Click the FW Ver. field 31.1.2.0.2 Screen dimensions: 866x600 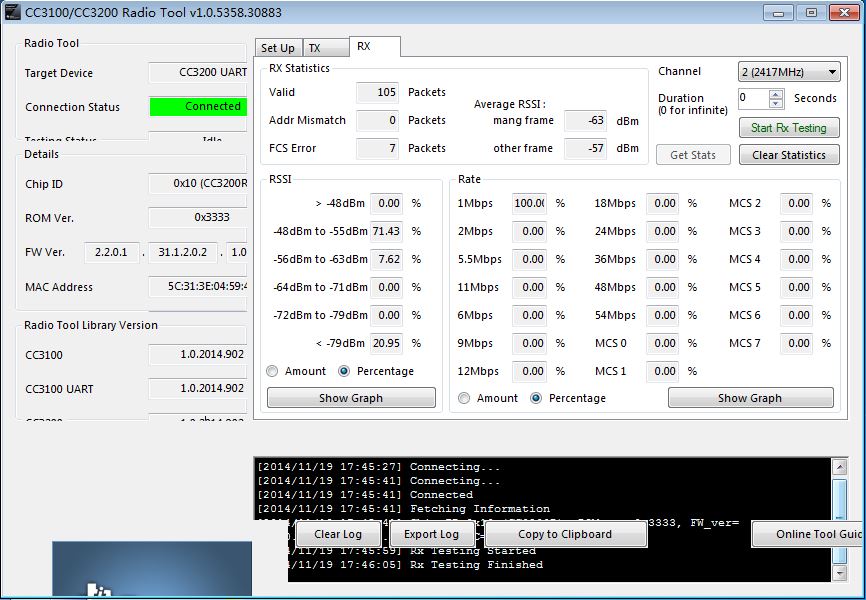(x=182, y=252)
